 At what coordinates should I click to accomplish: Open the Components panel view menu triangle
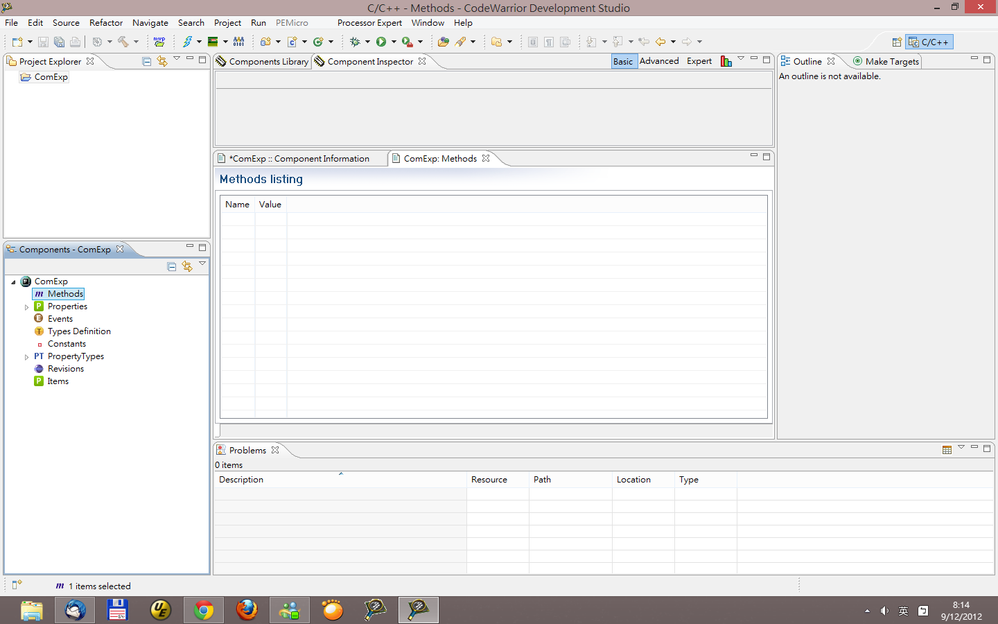click(x=202, y=263)
